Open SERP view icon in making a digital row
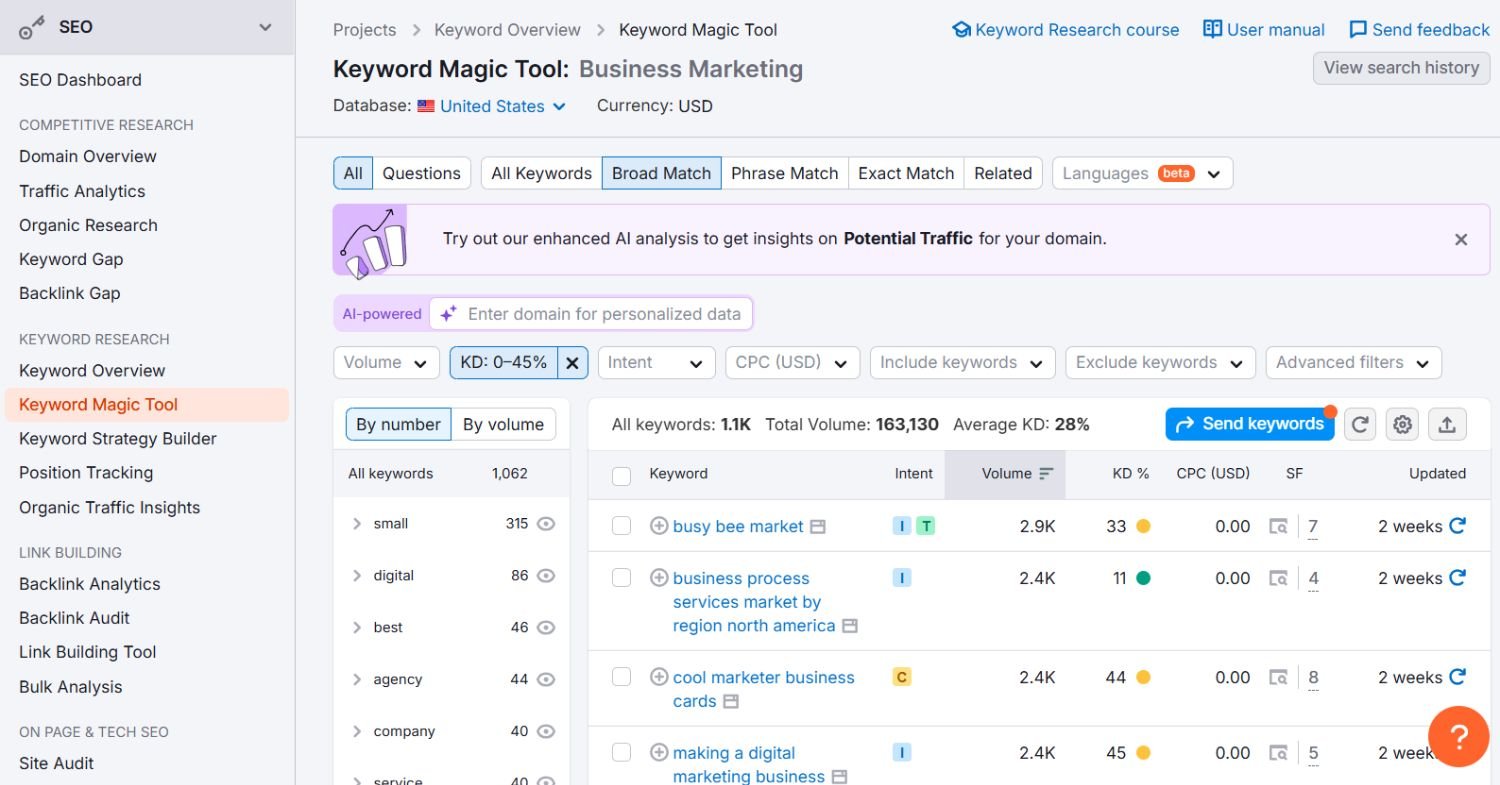This screenshot has height=785, width=1500. coord(1278,753)
